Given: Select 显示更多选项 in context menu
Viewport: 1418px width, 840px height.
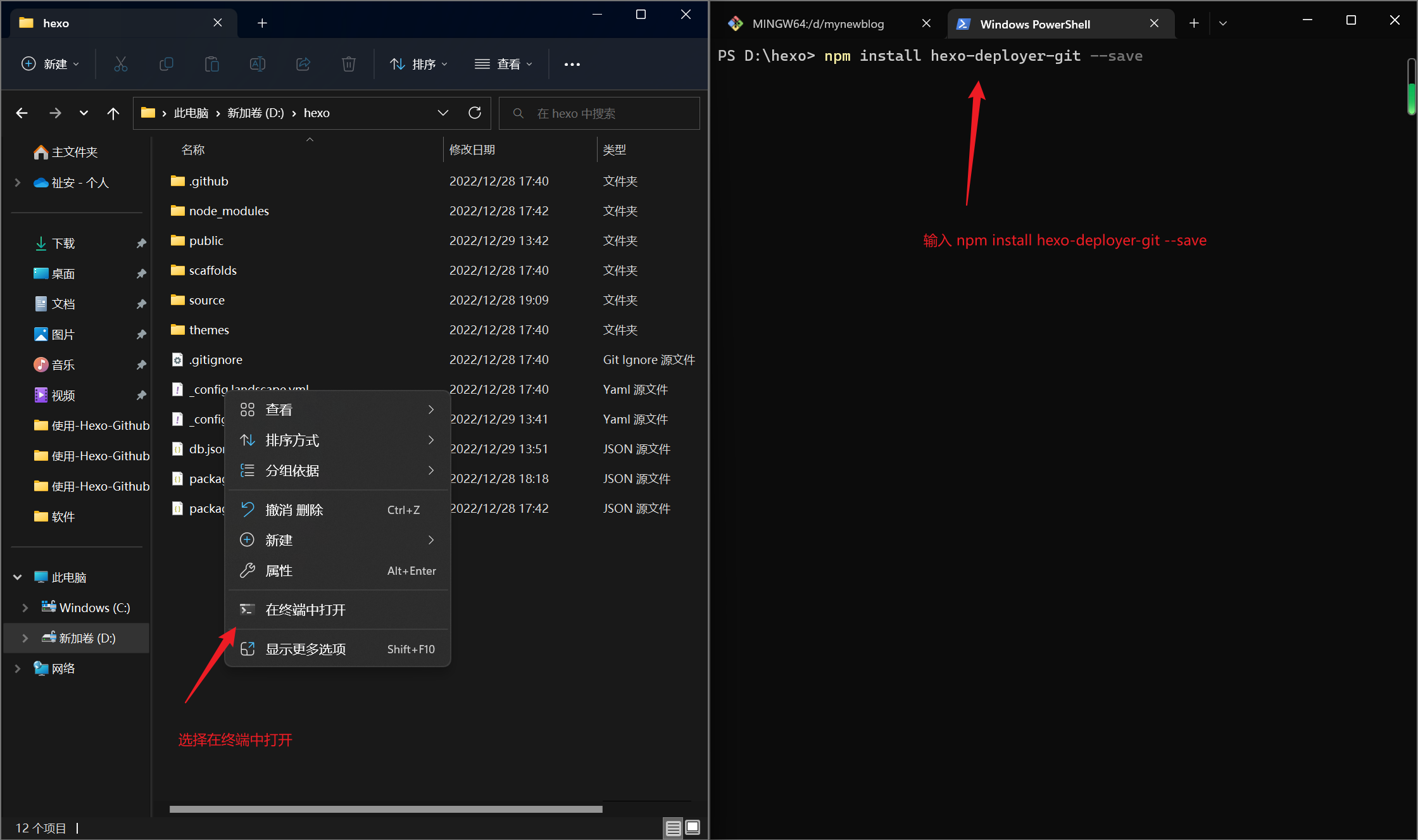Looking at the screenshot, I should pos(337,649).
